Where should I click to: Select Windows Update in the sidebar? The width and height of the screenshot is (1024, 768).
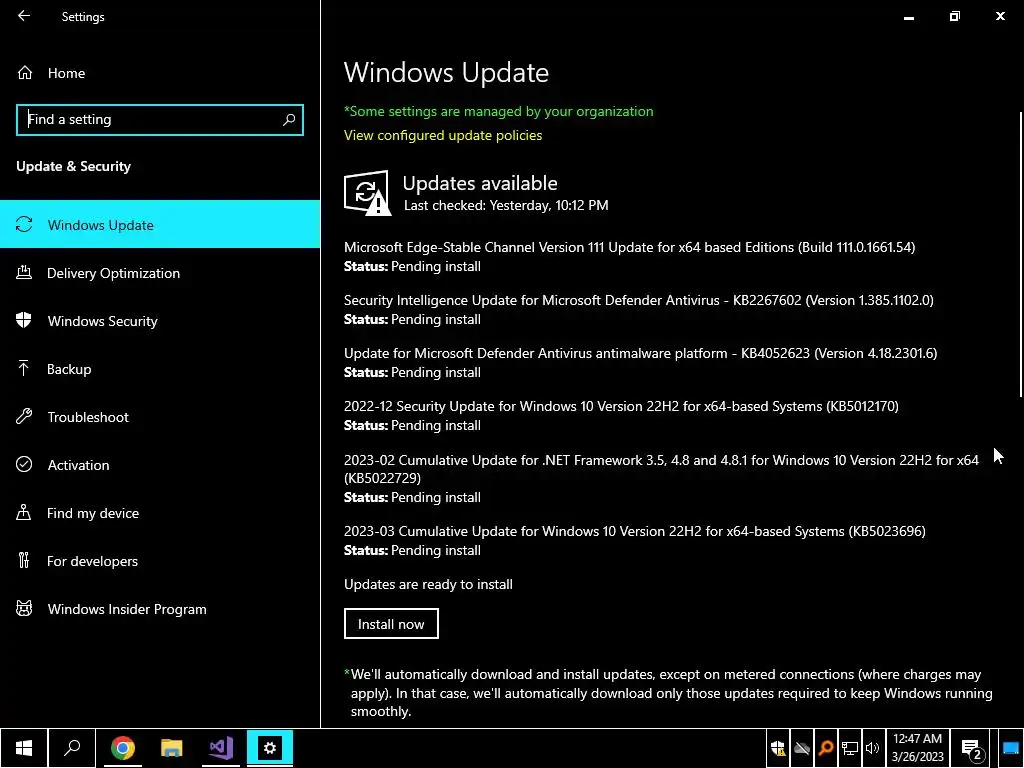point(160,225)
